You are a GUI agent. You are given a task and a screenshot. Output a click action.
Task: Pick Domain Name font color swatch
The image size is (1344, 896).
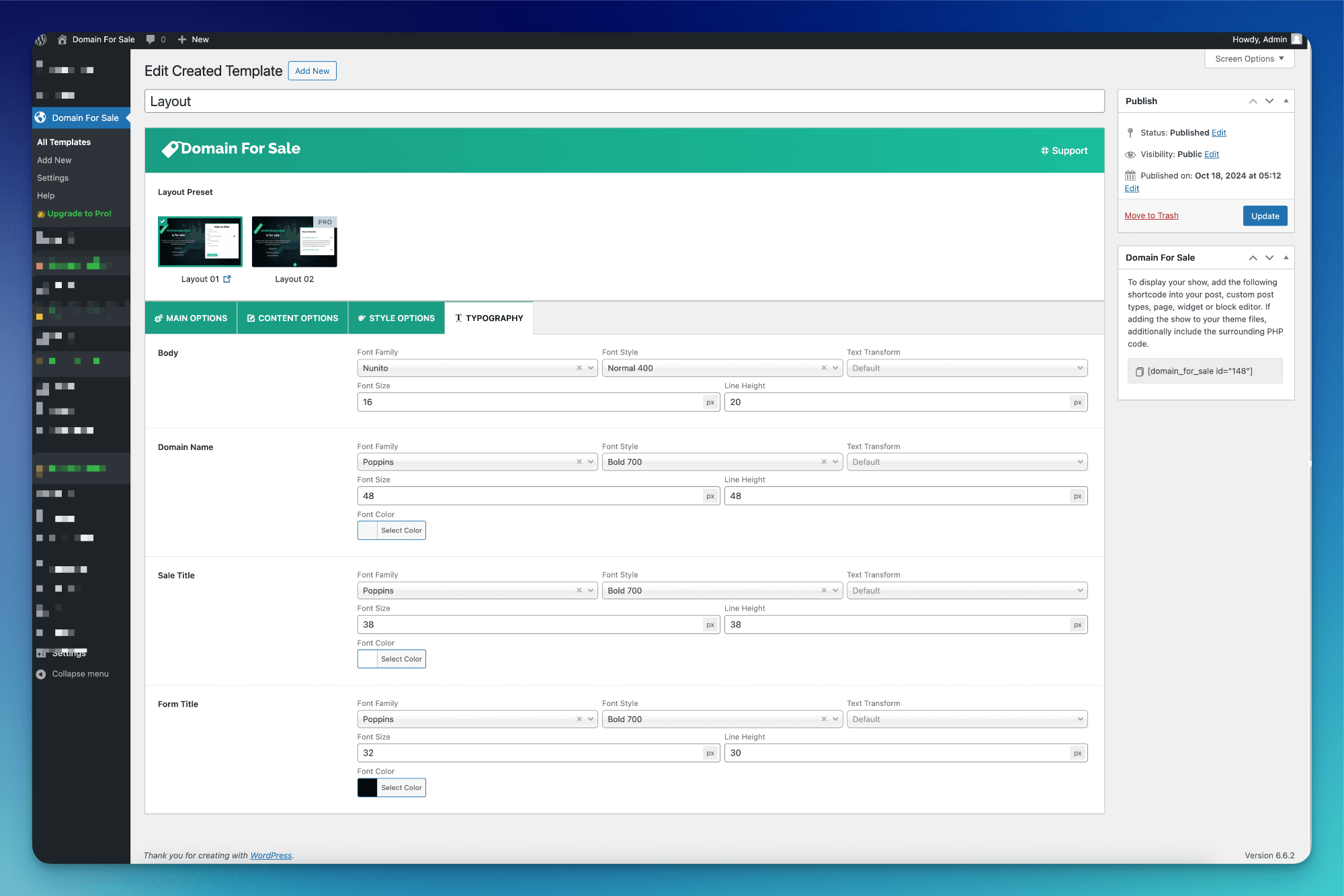(x=368, y=531)
